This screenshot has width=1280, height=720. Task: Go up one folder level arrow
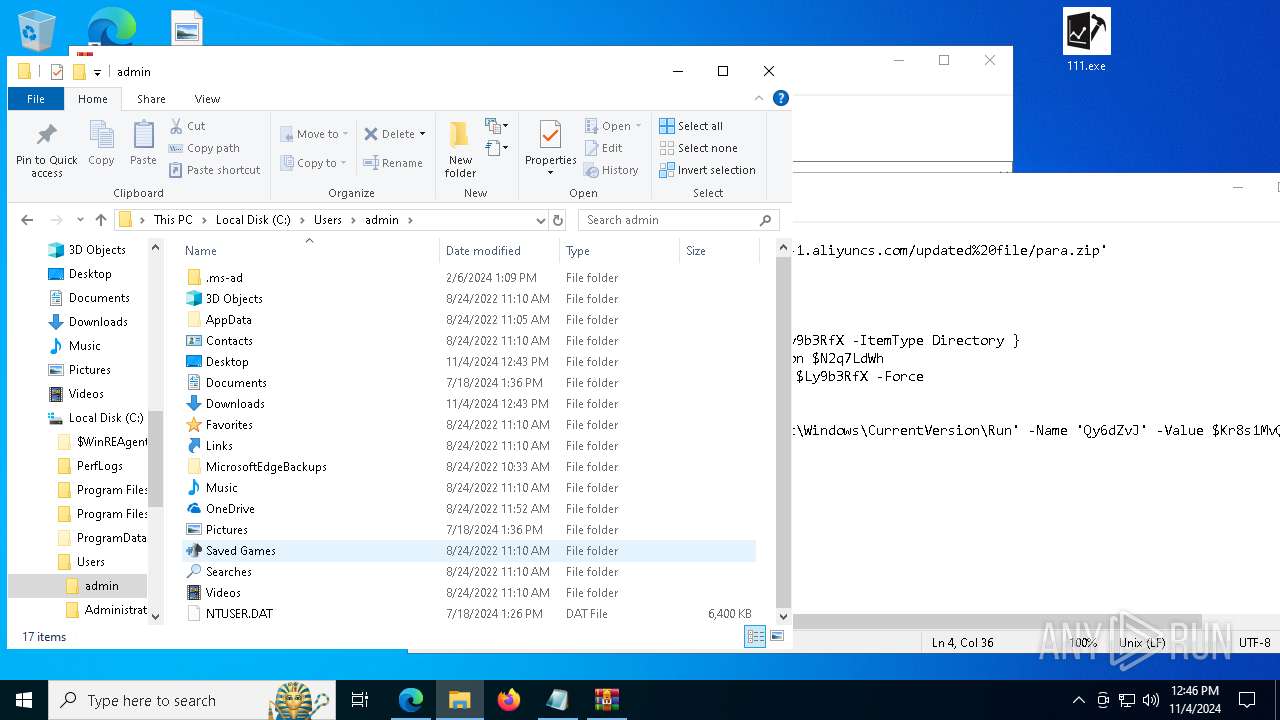click(x=100, y=220)
